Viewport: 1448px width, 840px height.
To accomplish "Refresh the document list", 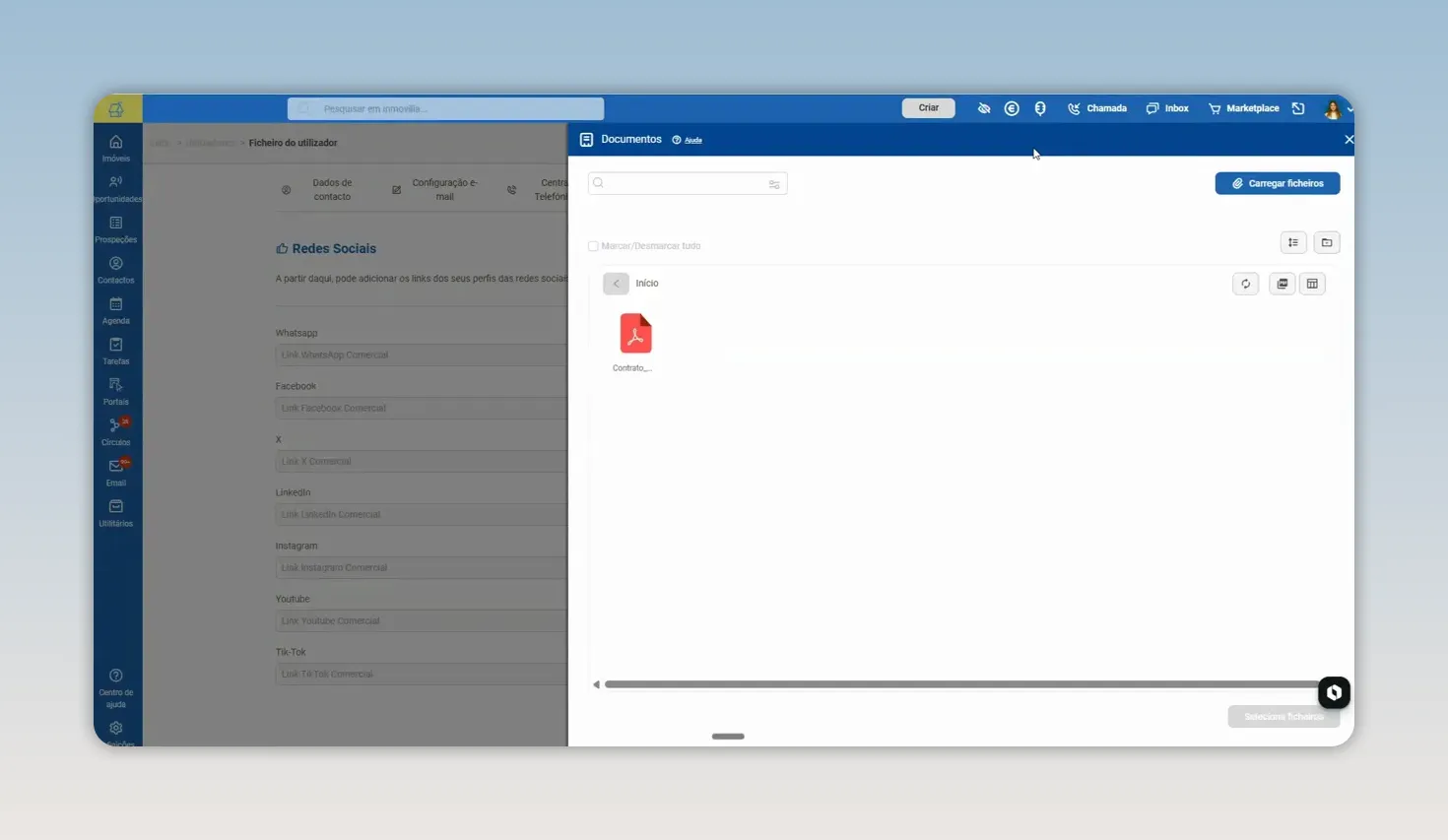I will (1245, 284).
